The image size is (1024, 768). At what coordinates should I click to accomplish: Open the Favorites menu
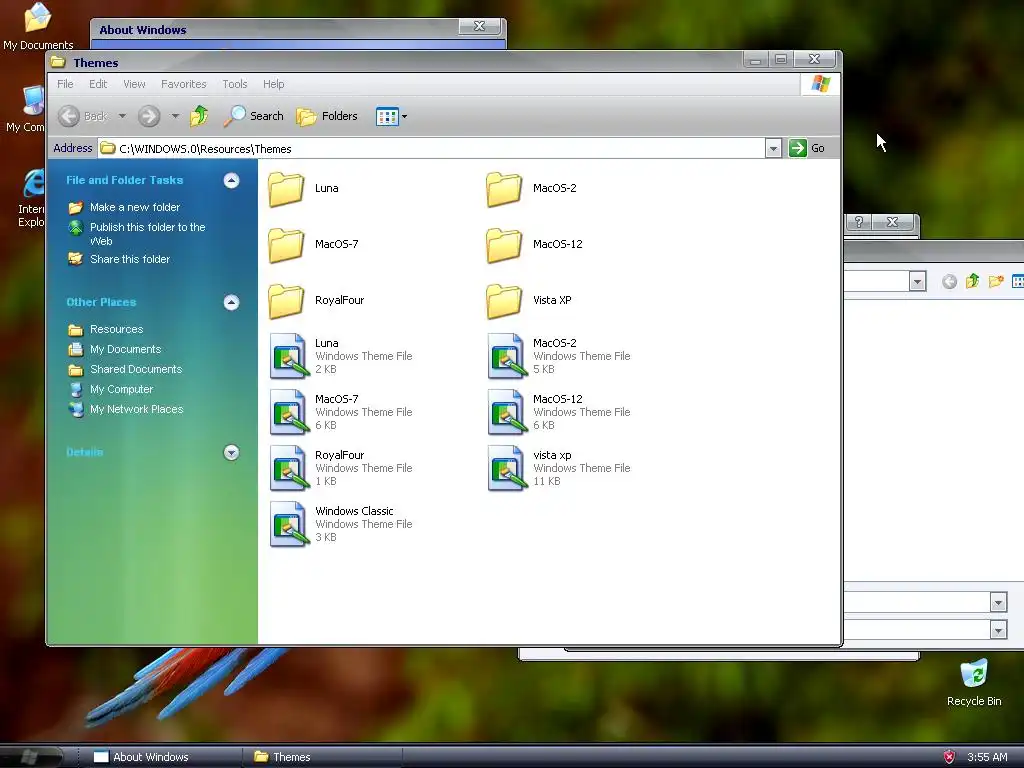coord(184,84)
